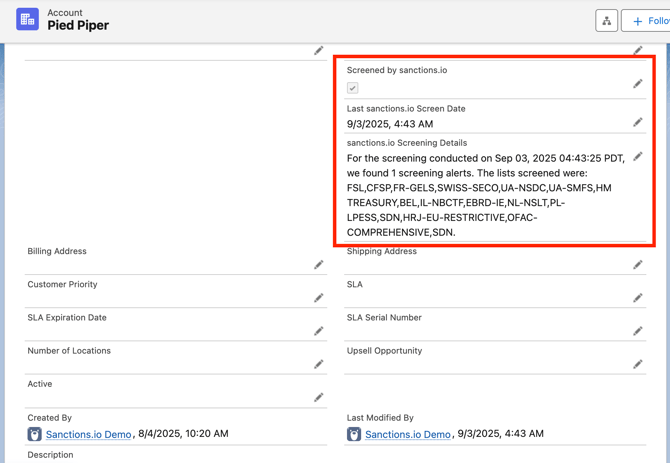
Task: Click the topmost left column pencil icon
Action: (318, 50)
